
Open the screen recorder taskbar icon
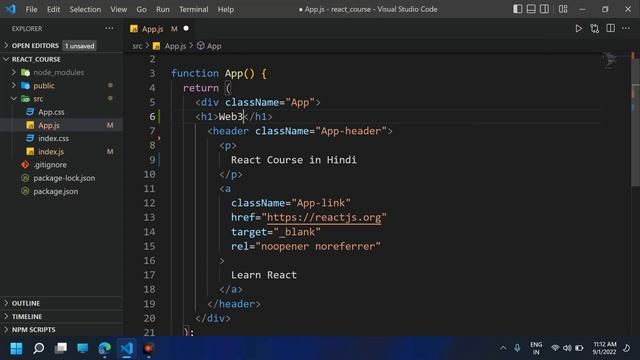(x=149, y=349)
